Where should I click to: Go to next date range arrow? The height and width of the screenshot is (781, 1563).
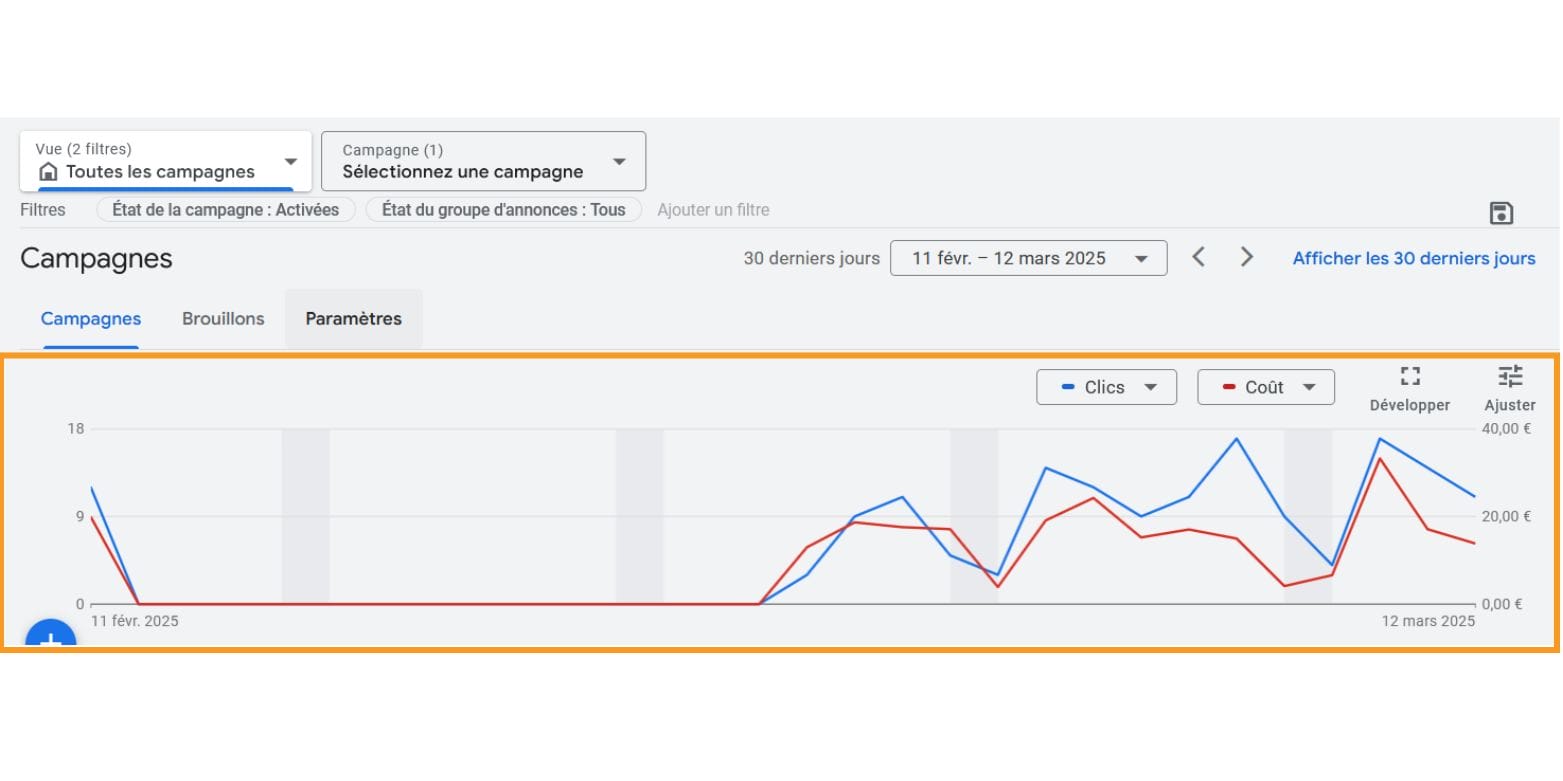coord(1246,258)
